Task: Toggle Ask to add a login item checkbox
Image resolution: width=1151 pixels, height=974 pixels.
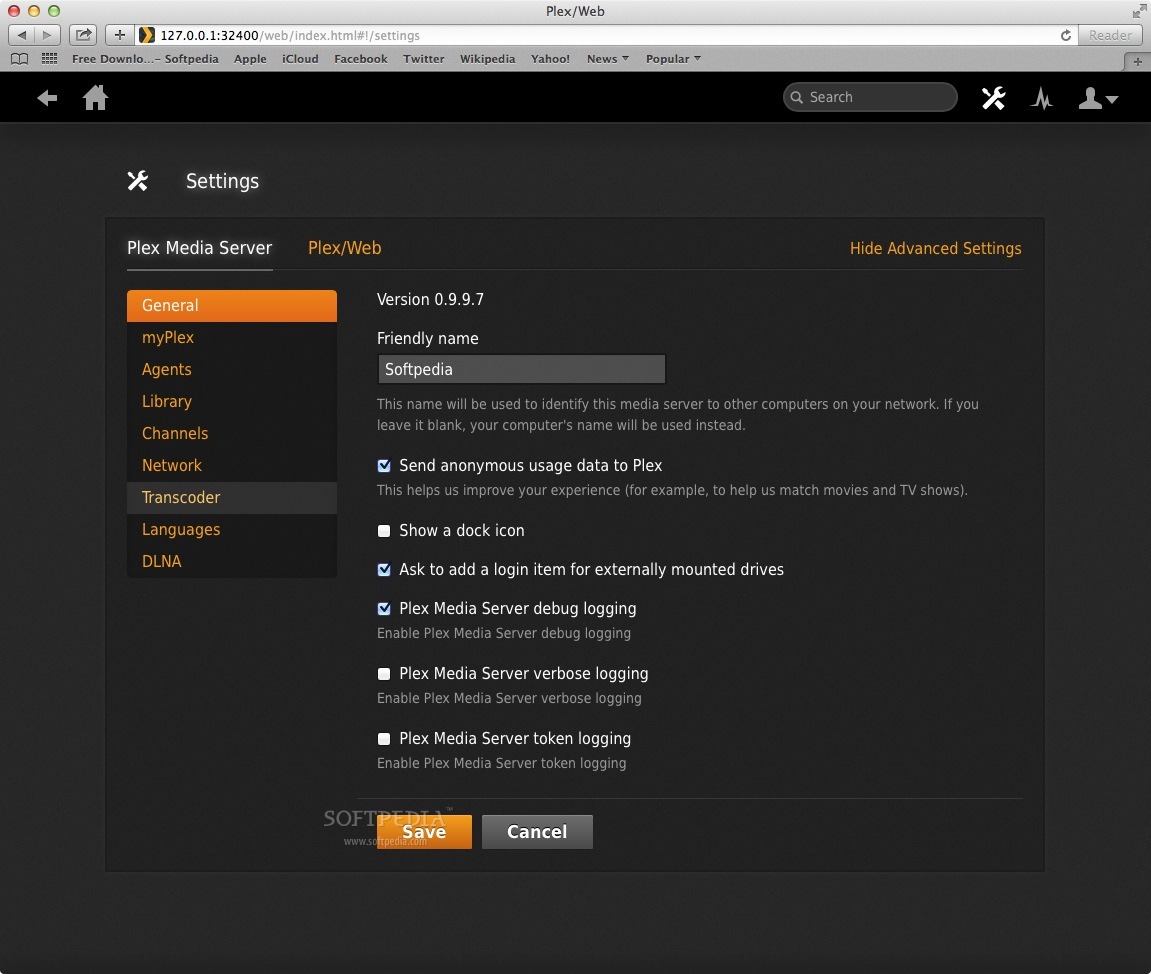Action: point(384,570)
